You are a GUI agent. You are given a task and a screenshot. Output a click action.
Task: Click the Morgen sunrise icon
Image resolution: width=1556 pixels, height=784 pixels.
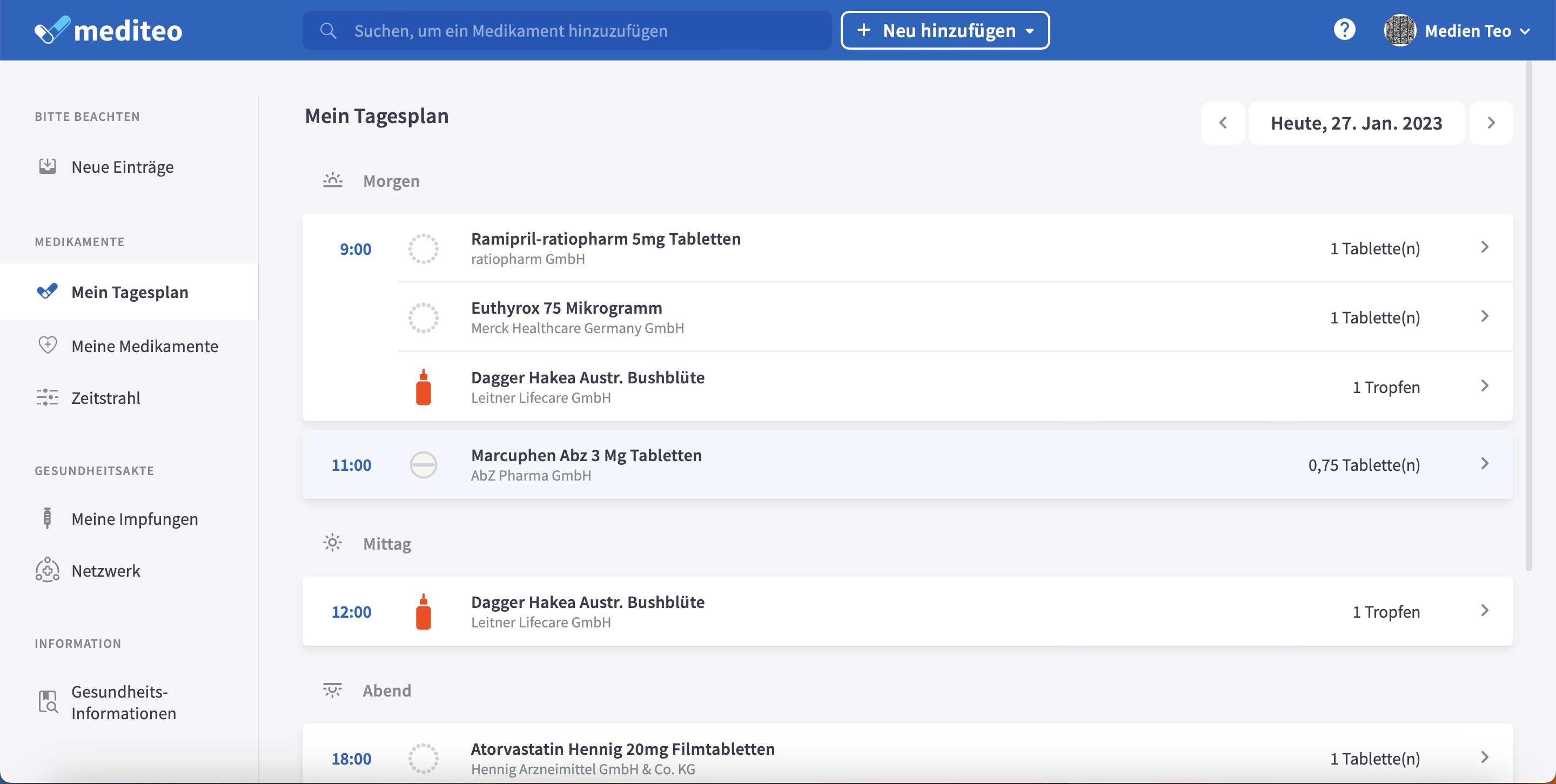(332, 180)
